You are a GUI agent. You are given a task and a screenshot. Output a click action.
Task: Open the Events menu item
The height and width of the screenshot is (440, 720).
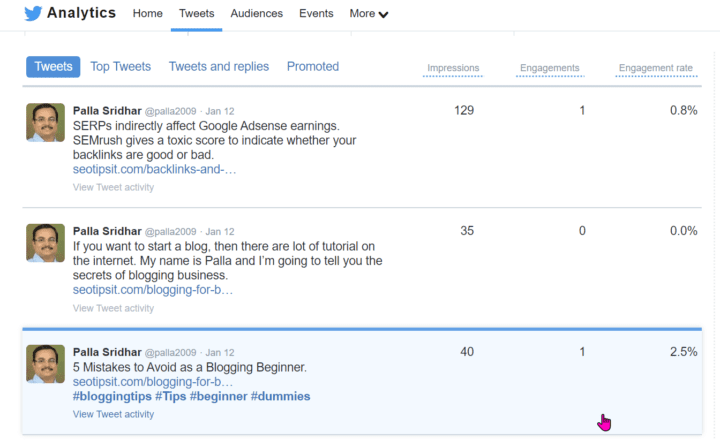[316, 14]
